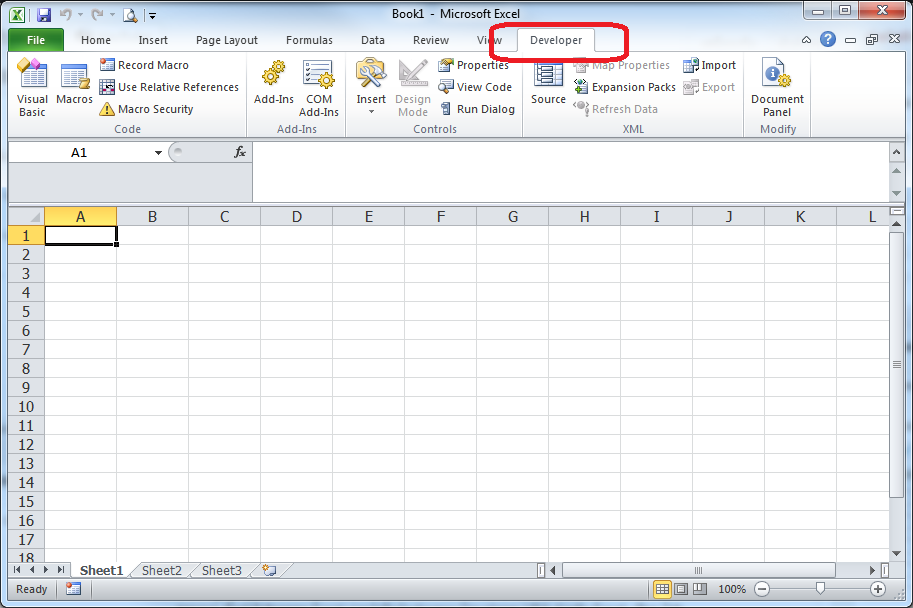Screen dimensions: 913x608
Task: Collapse the formula bar expander
Action: tap(896, 153)
